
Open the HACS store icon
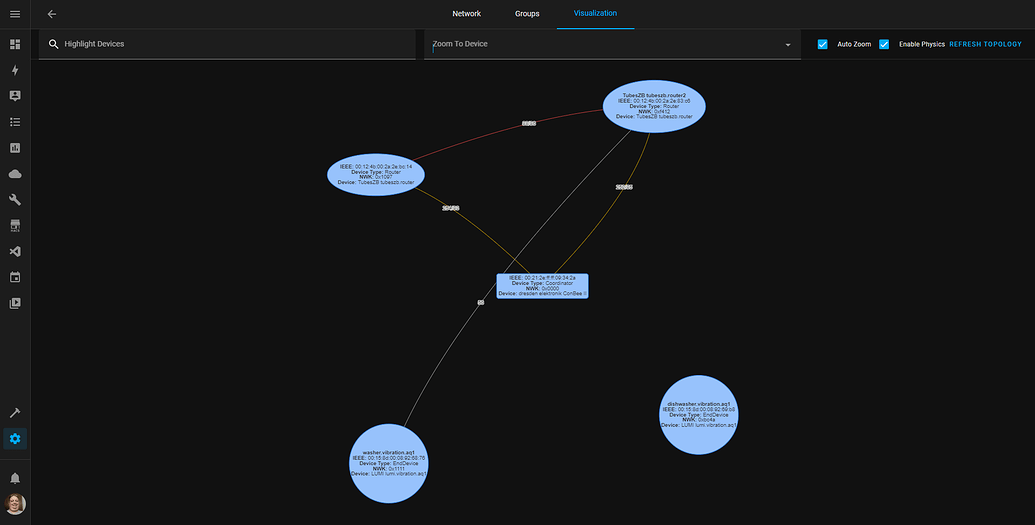click(15, 226)
